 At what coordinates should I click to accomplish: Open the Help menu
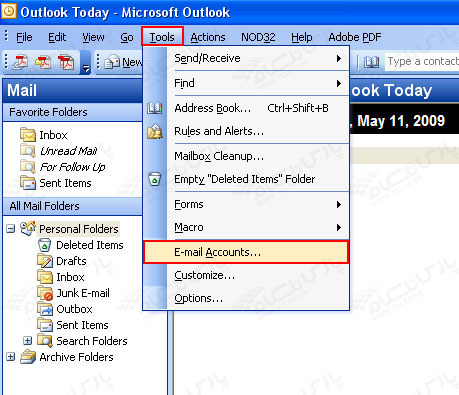click(302, 37)
